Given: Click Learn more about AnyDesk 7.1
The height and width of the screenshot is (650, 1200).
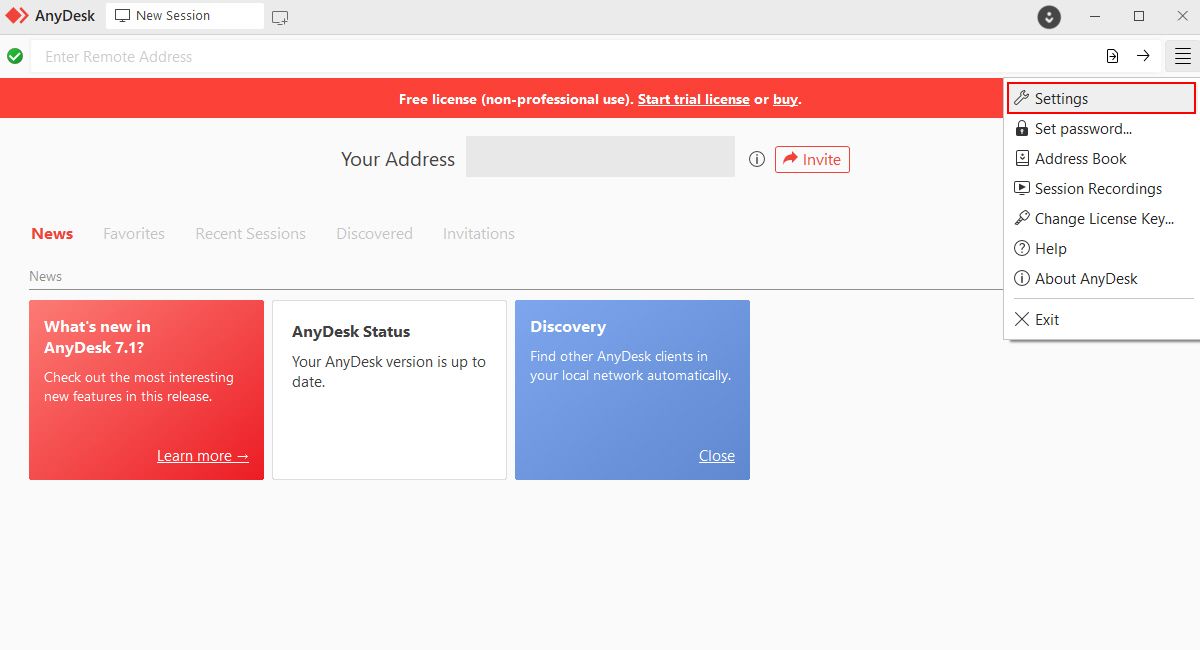Looking at the screenshot, I should coord(202,455).
